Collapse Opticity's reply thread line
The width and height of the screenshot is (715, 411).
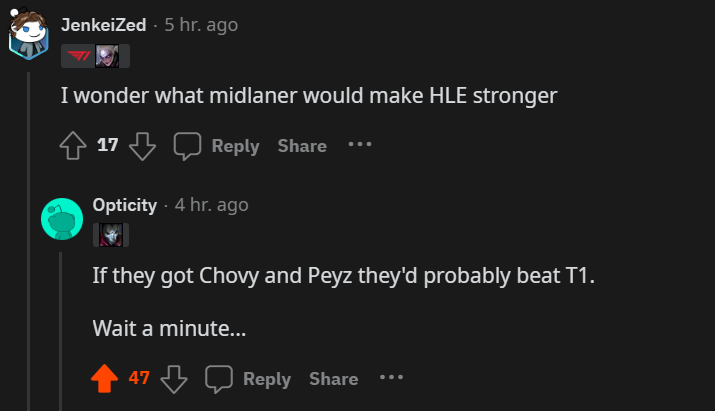tap(61, 320)
